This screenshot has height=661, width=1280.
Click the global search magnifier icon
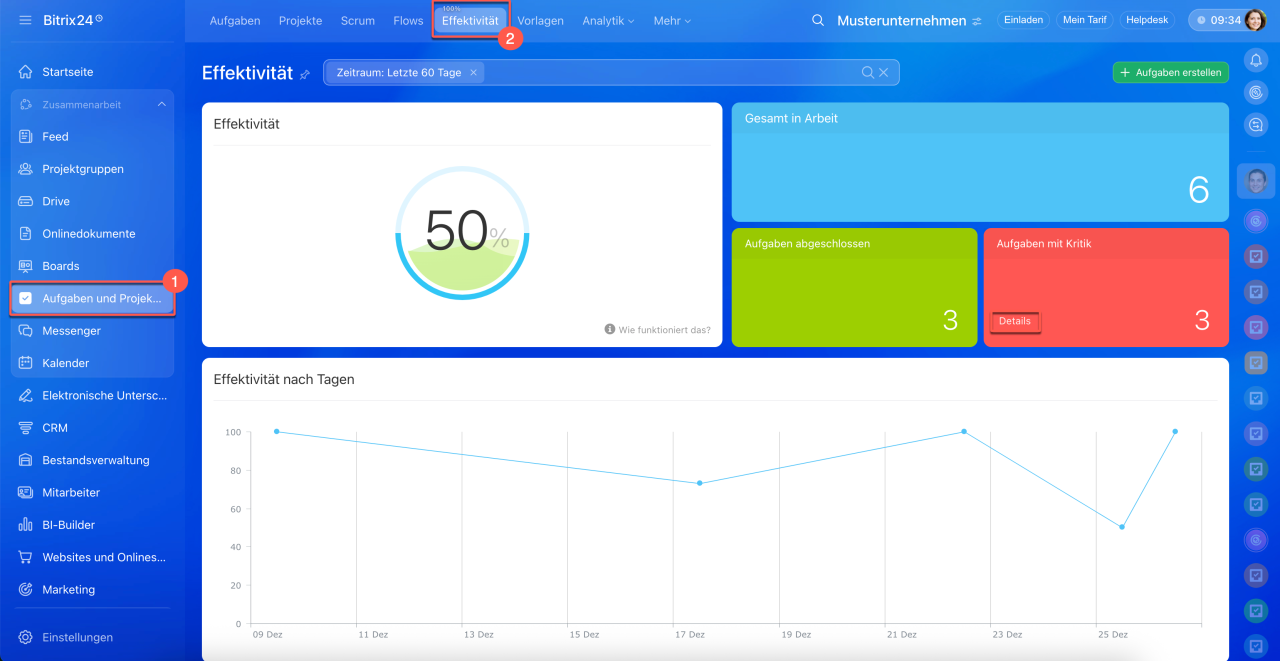[x=818, y=21]
